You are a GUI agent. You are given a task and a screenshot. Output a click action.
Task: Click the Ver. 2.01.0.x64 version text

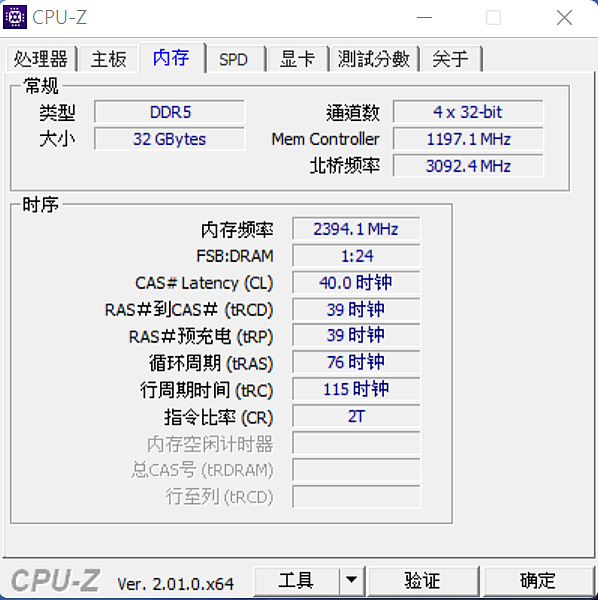(x=175, y=584)
